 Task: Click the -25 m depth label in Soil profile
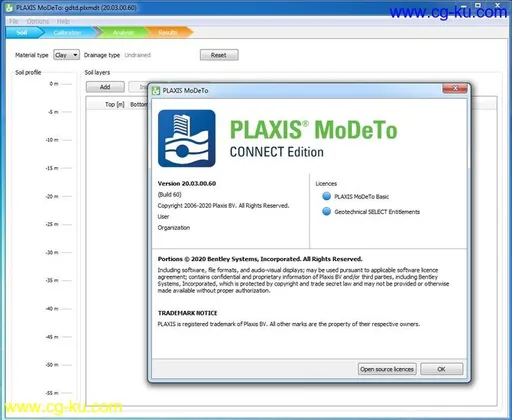(52, 224)
